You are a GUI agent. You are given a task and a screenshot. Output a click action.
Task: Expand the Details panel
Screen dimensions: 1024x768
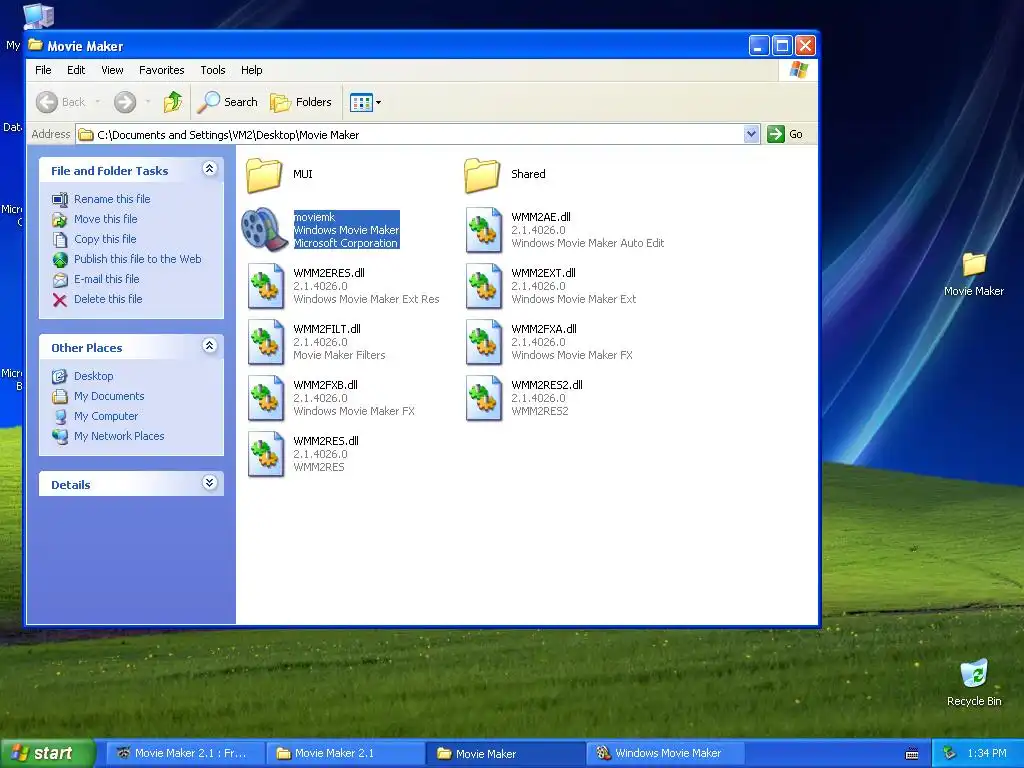[x=209, y=483]
